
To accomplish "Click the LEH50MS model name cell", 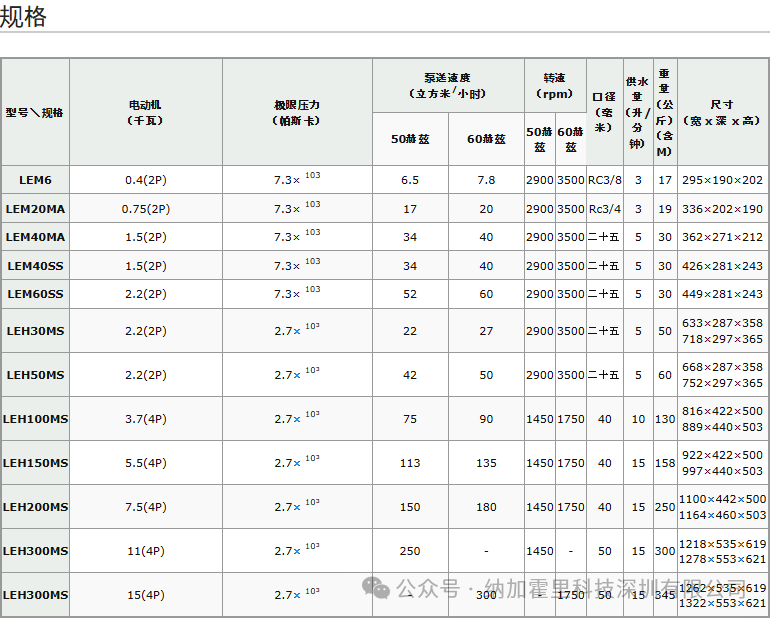I will 35,375.
